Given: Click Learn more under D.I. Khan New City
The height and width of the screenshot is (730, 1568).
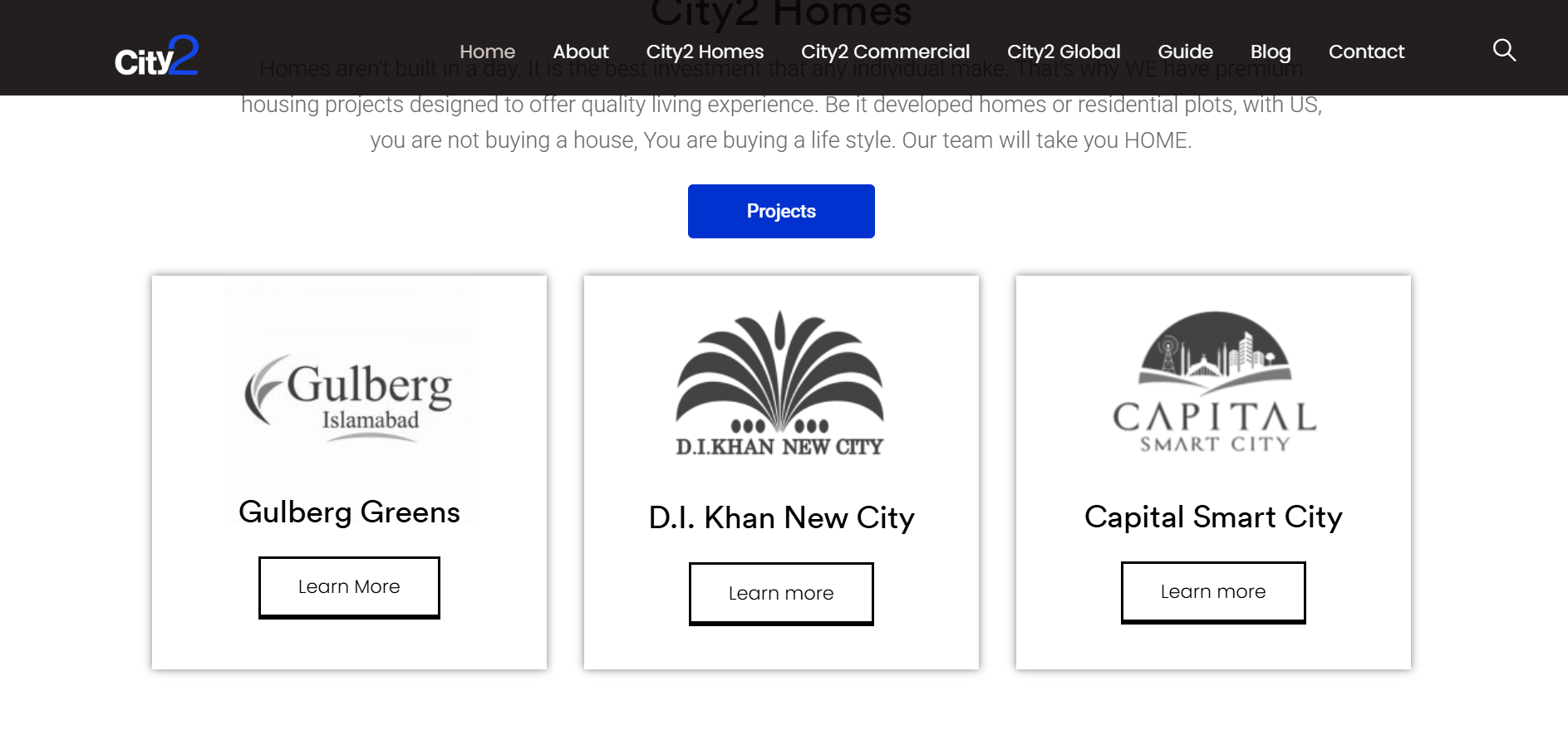Looking at the screenshot, I should [781, 593].
